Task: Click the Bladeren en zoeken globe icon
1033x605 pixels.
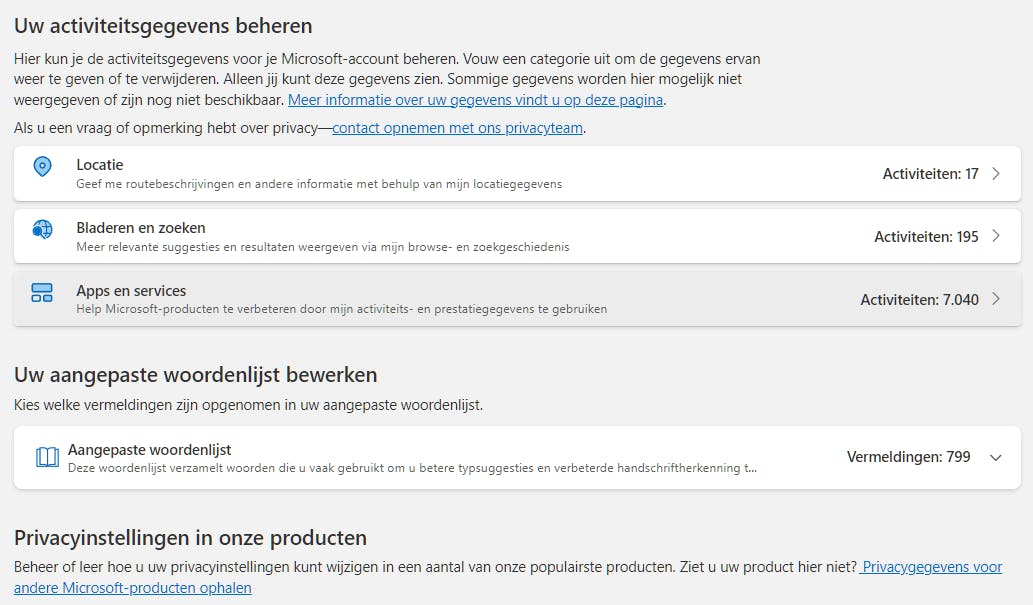Action: pos(42,230)
